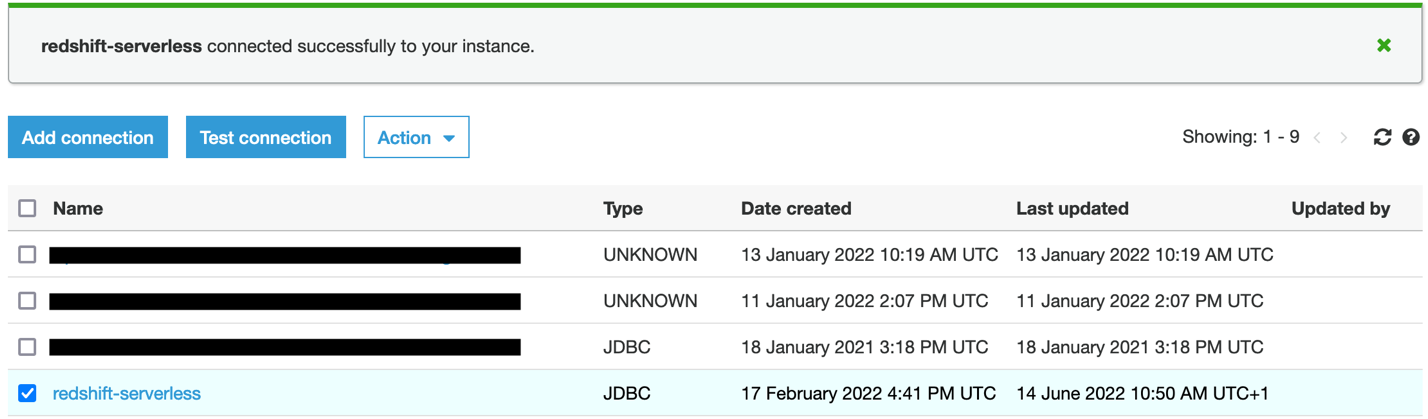This screenshot has width=1428, height=419.
Task: Open the redshift-serverless connection link
Action: coord(127,394)
